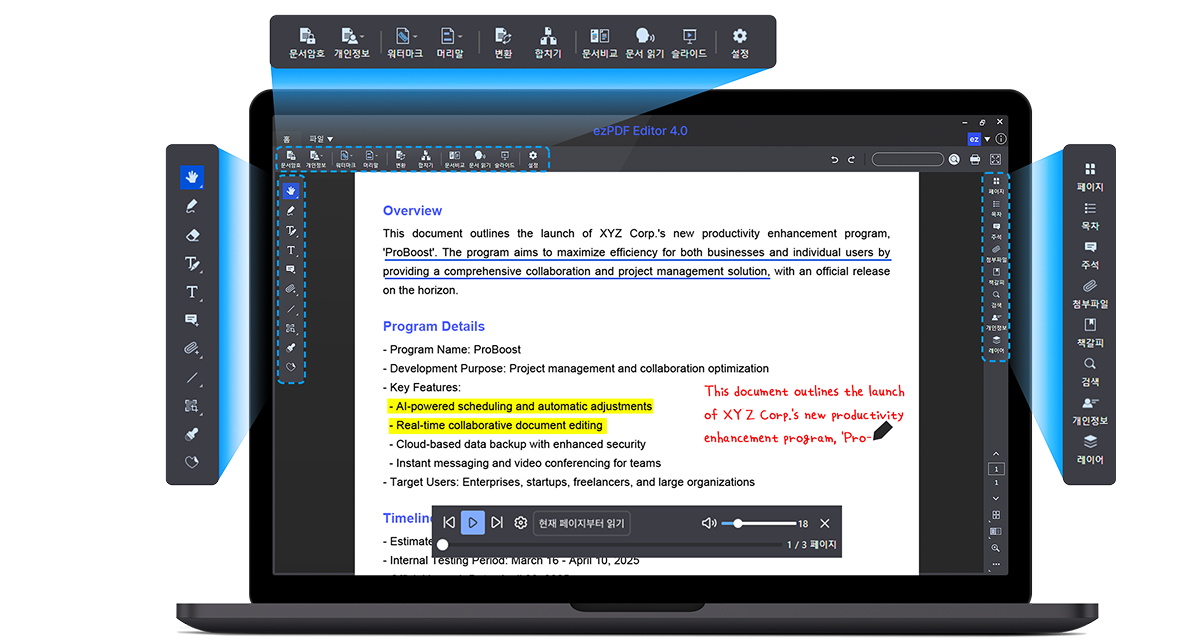Show 레이어 in the enlarged right panel
Screen dimensions: 1200x640
(1090, 450)
